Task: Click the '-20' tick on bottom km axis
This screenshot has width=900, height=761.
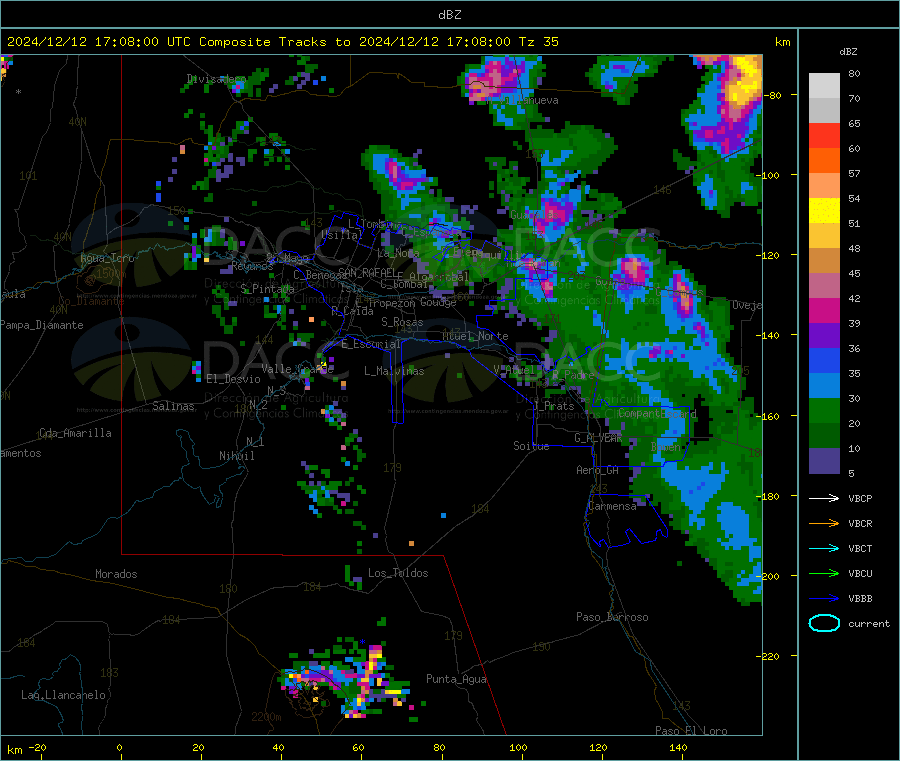Action: pos(38,747)
